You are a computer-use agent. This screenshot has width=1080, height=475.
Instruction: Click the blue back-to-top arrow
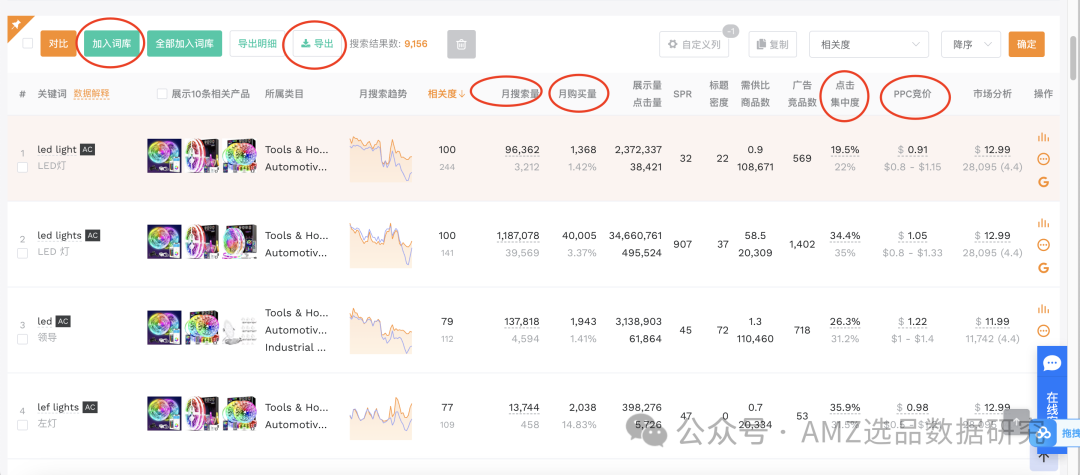pyautogui.click(x=1043, y=456)
